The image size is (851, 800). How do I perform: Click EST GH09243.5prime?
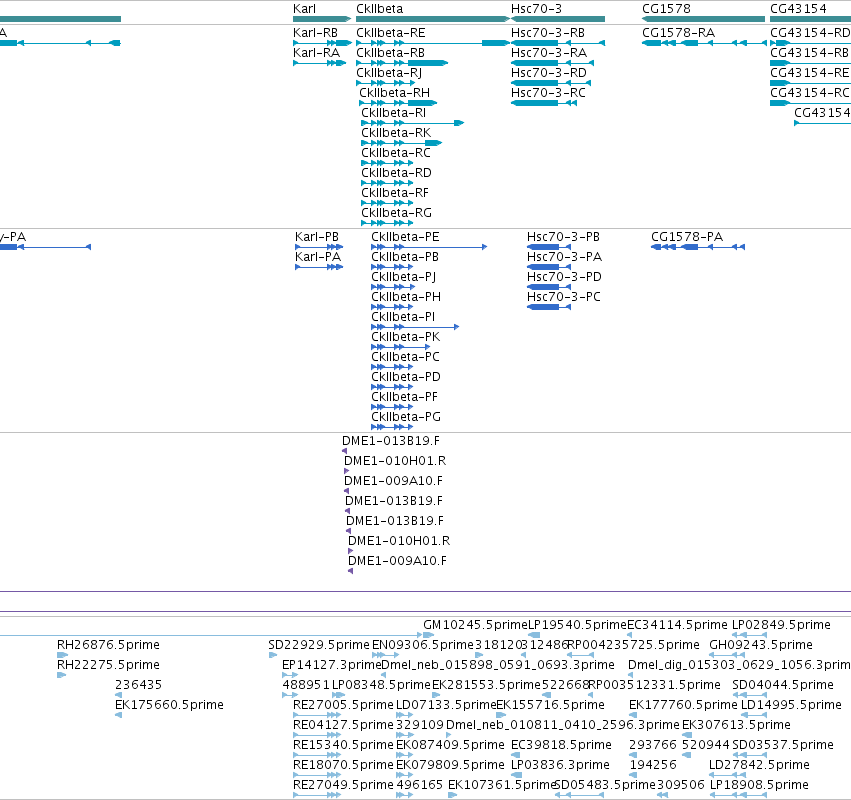pos(761,645)
